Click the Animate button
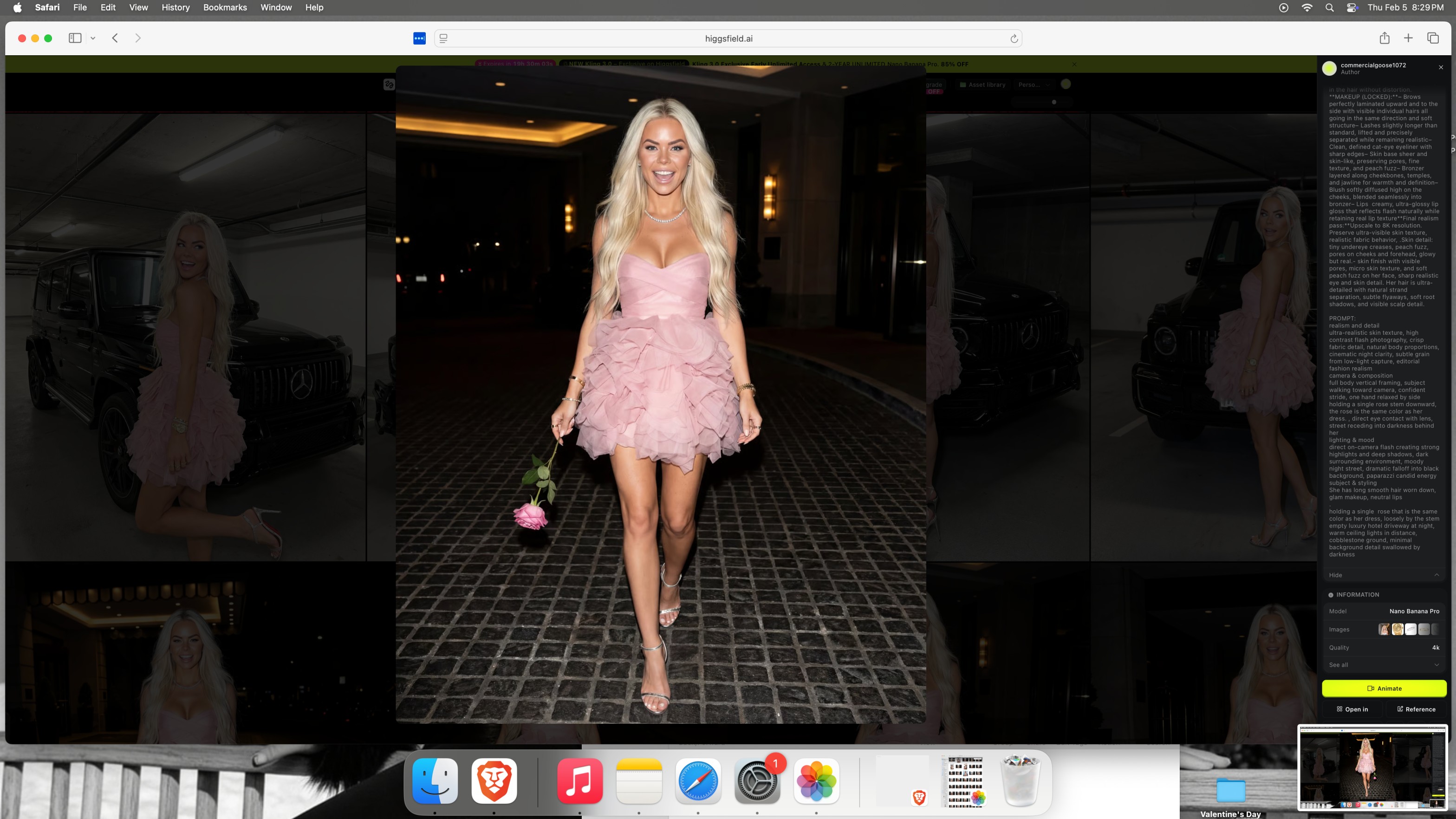The height and width of the screenshot is (819, 1456). [1384, 689]
